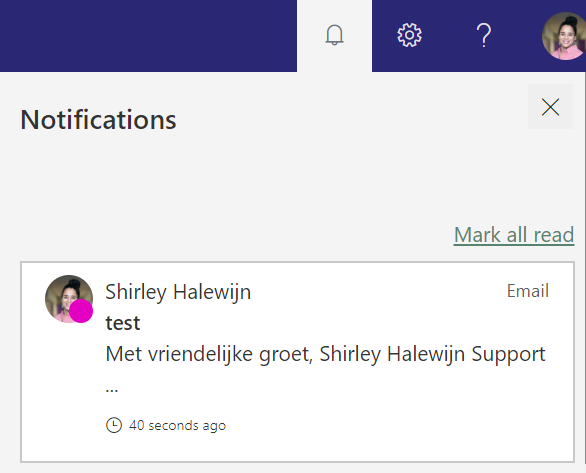The width and height of the screenshot is (586, 473).
Task: Select the sender name Shirley Halewijn
Action: tap(178, 292)
